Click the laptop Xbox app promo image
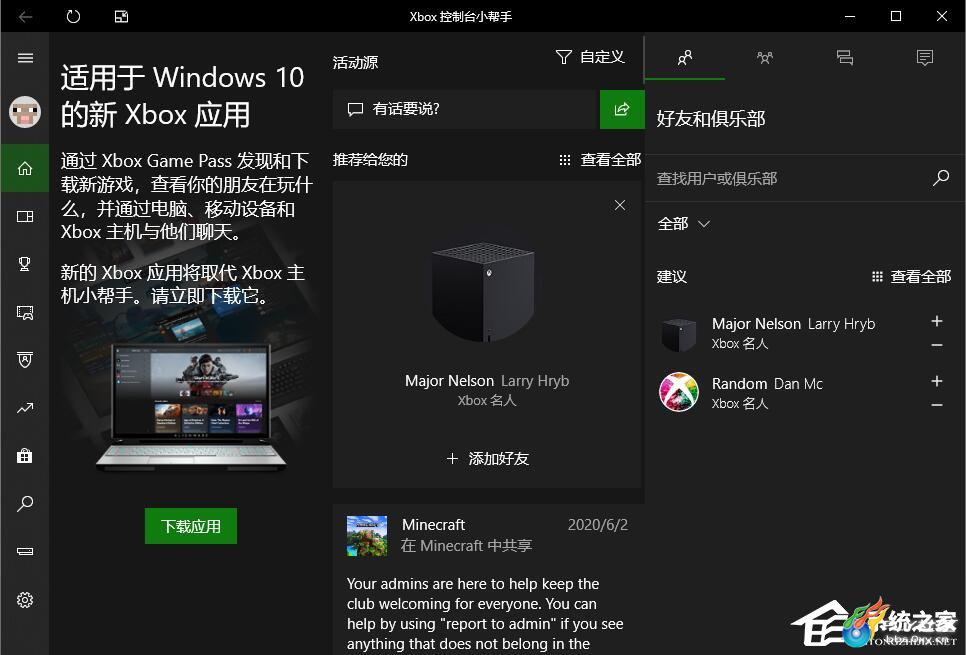This screenshot has width=966, height=655. coord(191,407)
